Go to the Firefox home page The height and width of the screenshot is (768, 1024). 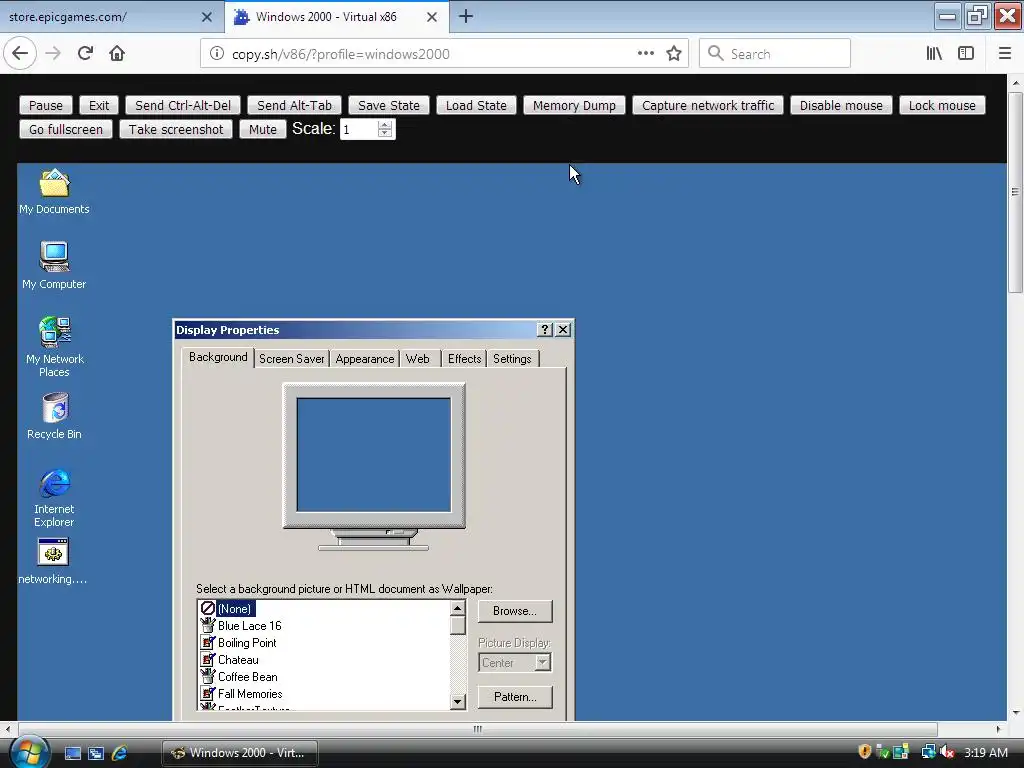tap(117, 54)
